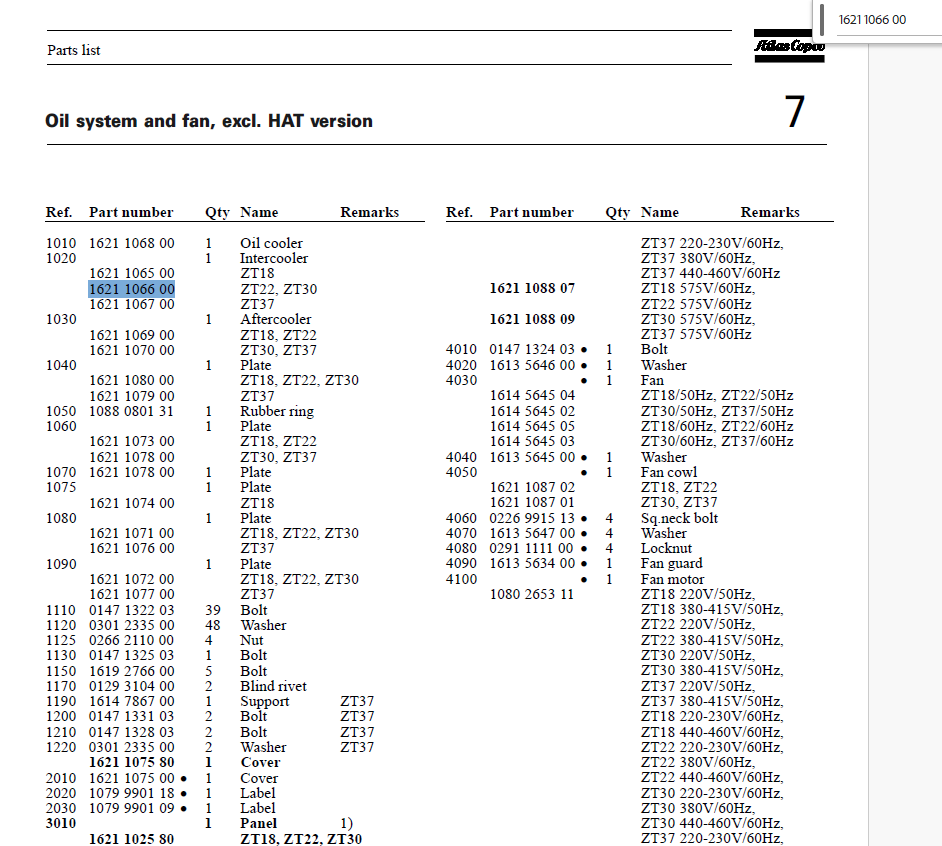Click the 'Fan guard' name entry

click(x=672, y=564)
